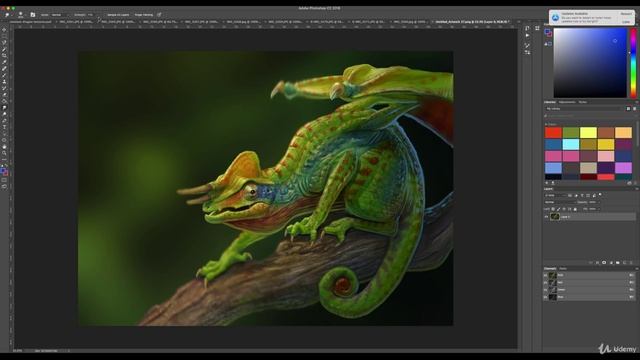Click the vertical hue slider strip
This screenshot has height=360, width=640.
point(633,63)
